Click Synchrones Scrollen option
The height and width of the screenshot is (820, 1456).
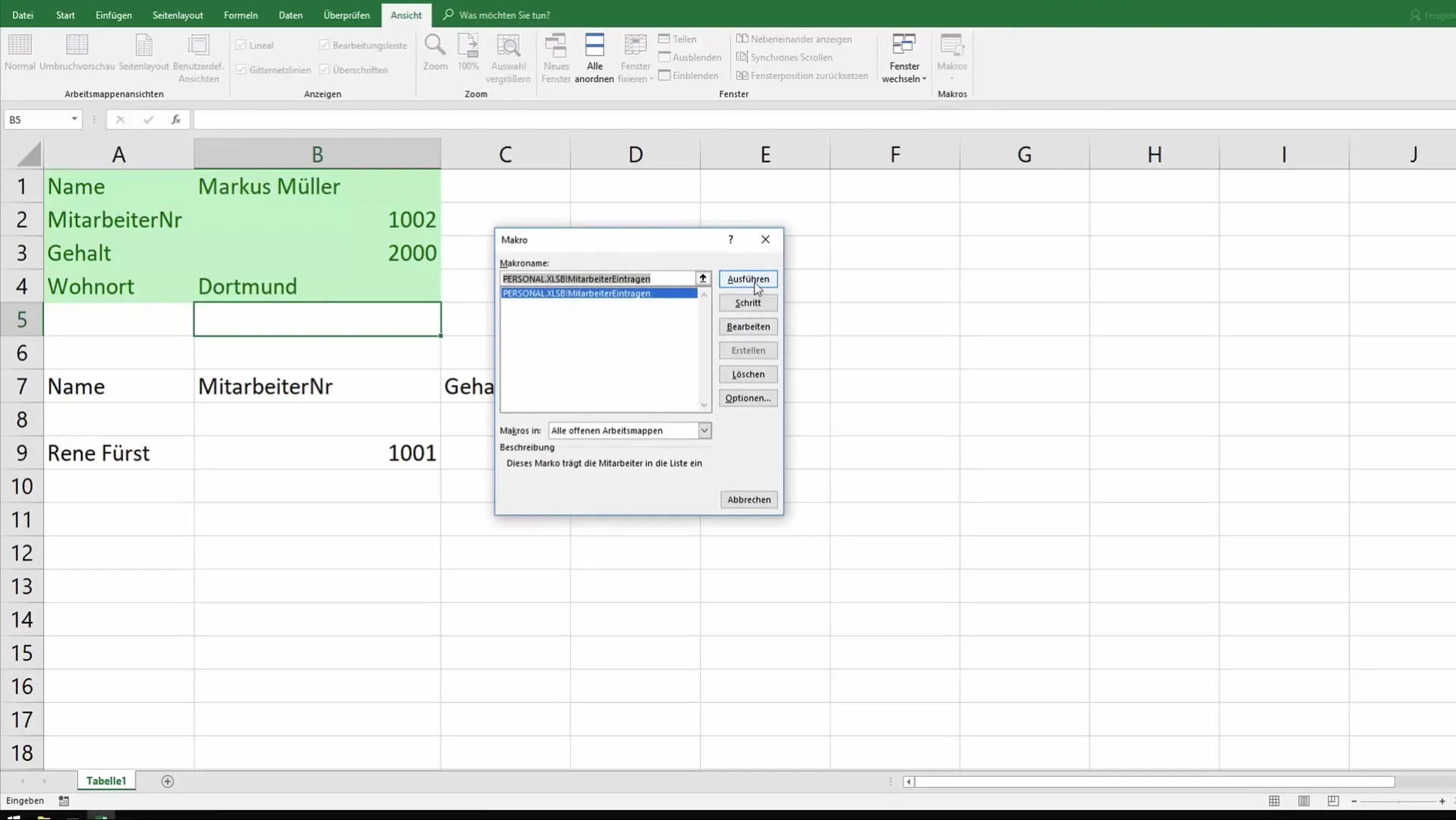[784, 57]
